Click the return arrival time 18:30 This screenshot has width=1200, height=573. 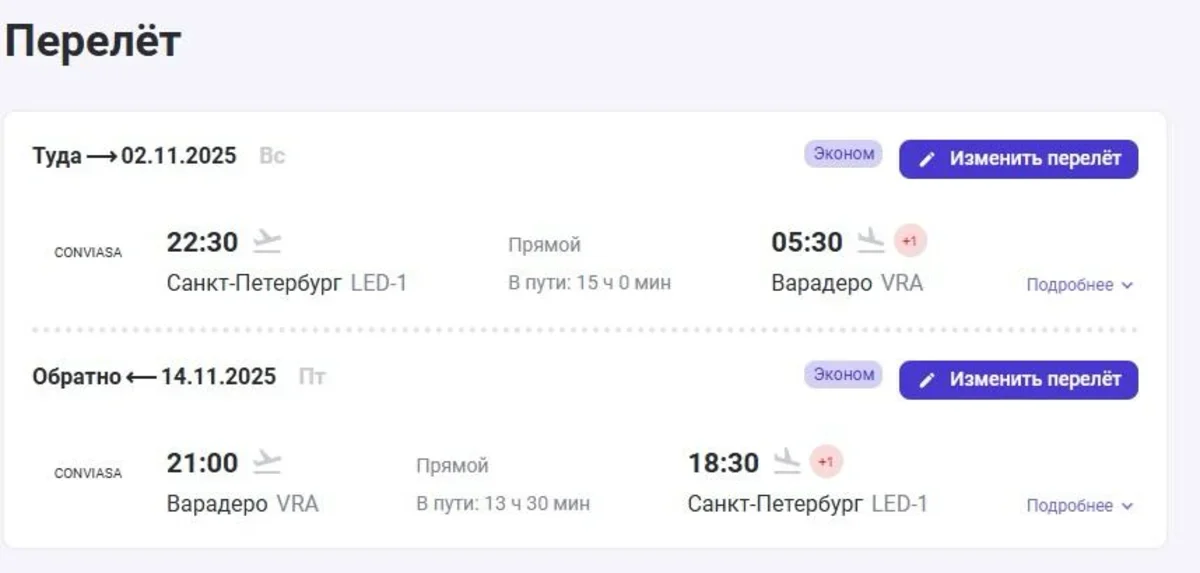[723, 463]
